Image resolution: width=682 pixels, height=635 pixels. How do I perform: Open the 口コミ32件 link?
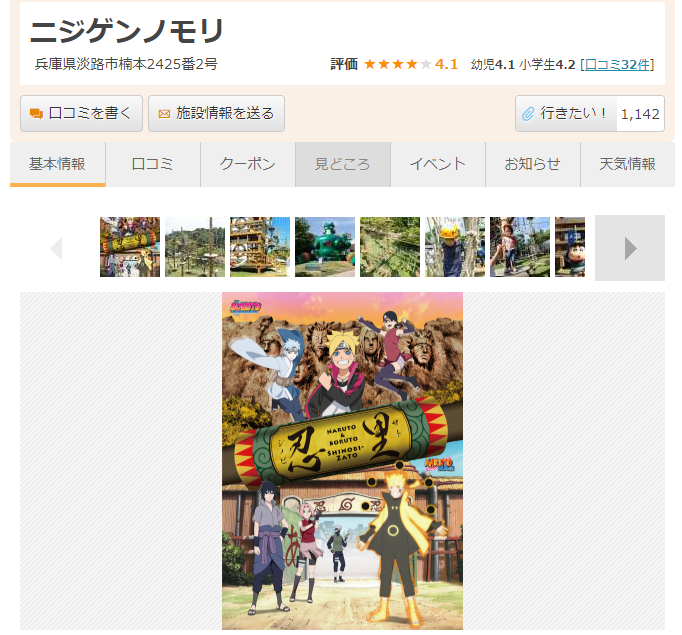pos(617,64)
